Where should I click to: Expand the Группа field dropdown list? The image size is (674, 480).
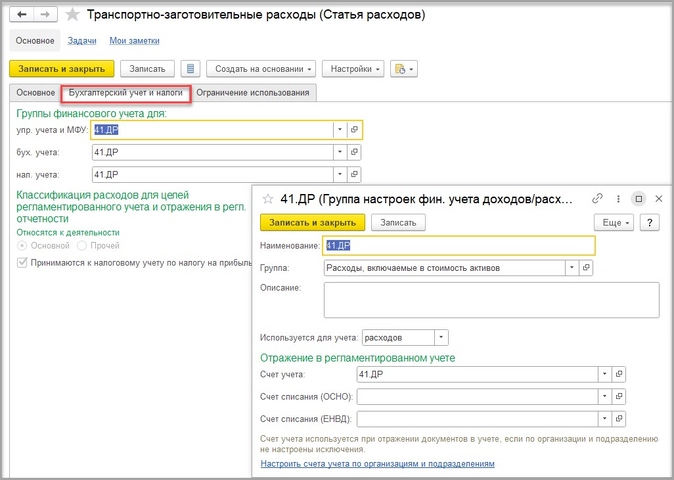[571, 268]
